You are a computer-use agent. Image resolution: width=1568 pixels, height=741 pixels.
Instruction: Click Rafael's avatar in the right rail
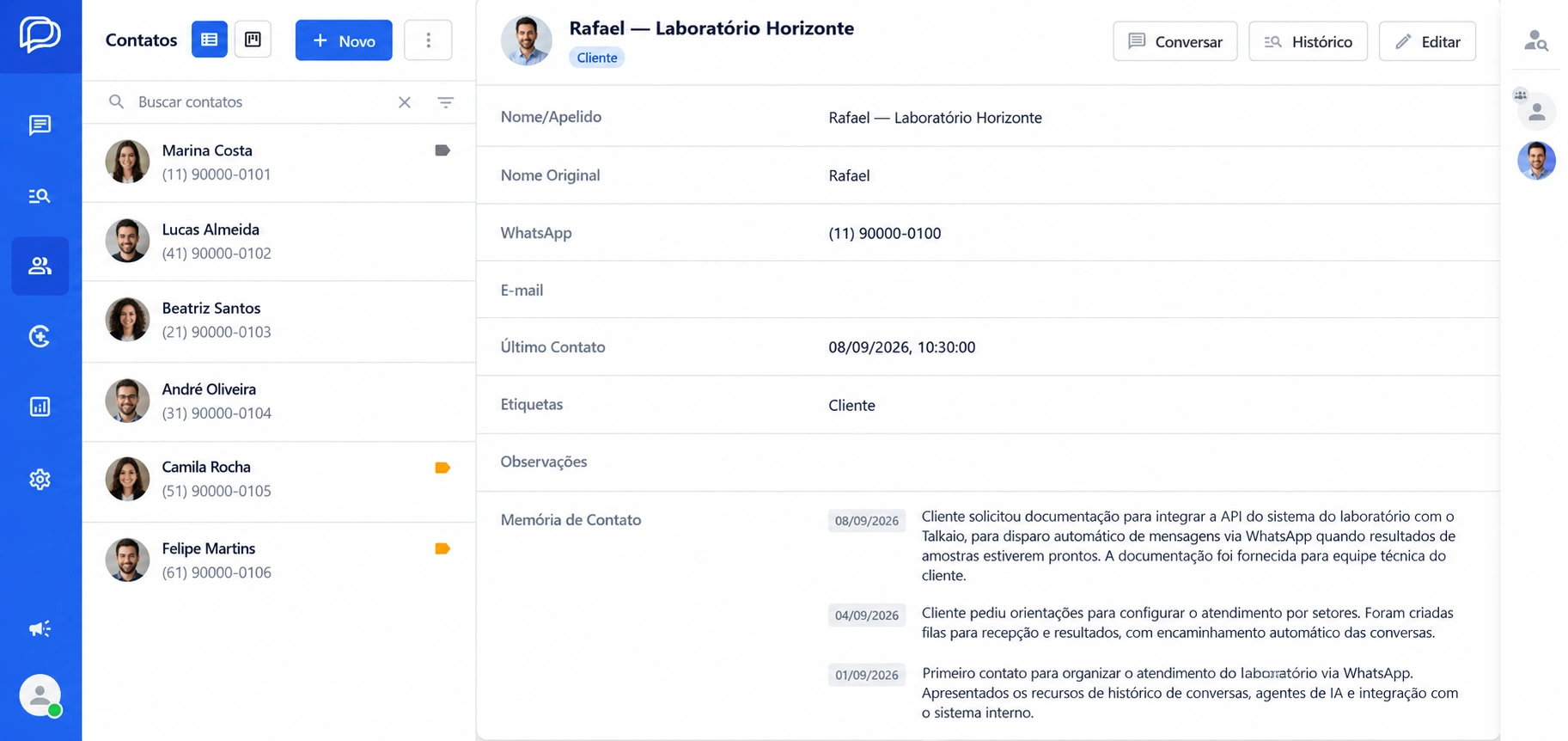click(1536, 161)
